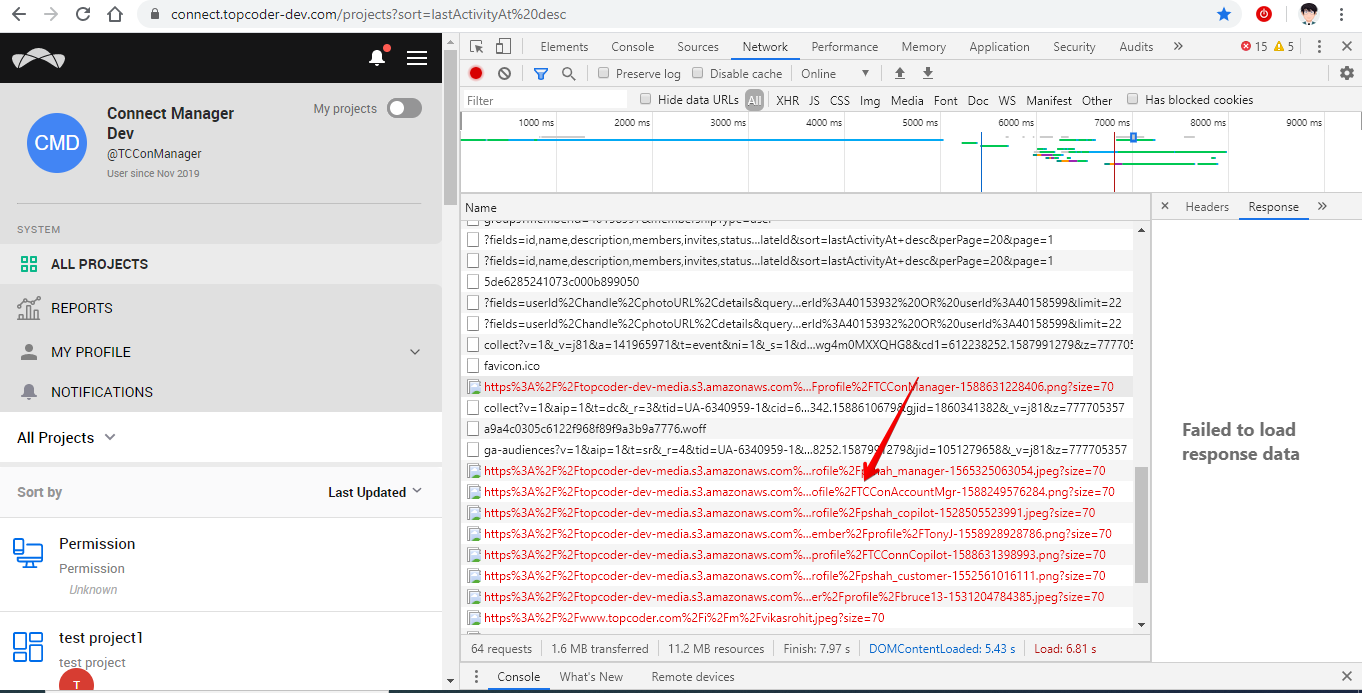1362x693 pixels.
Task: Enable the Preserve log checkbox
Action: (603, 73)
